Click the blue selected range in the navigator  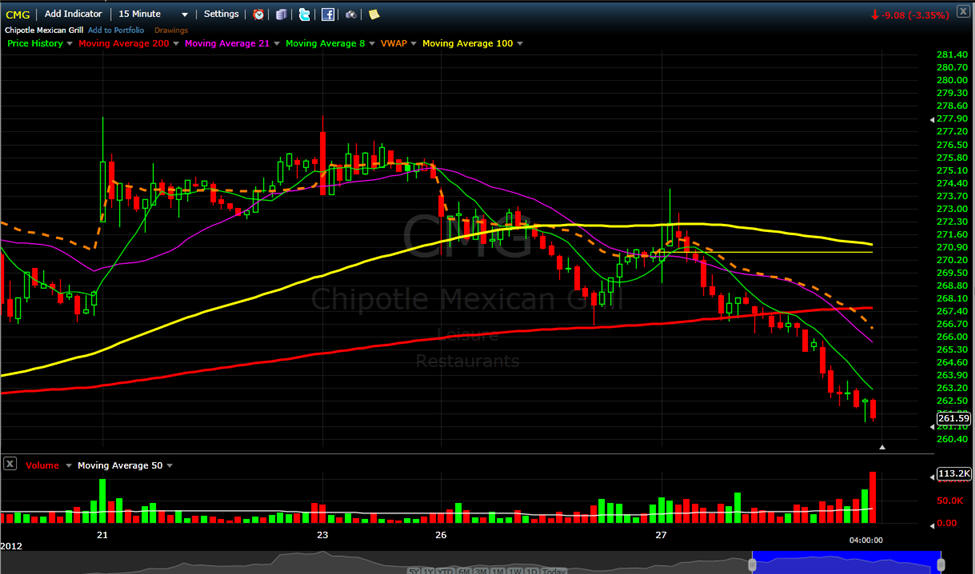click(x=846, y=562)
